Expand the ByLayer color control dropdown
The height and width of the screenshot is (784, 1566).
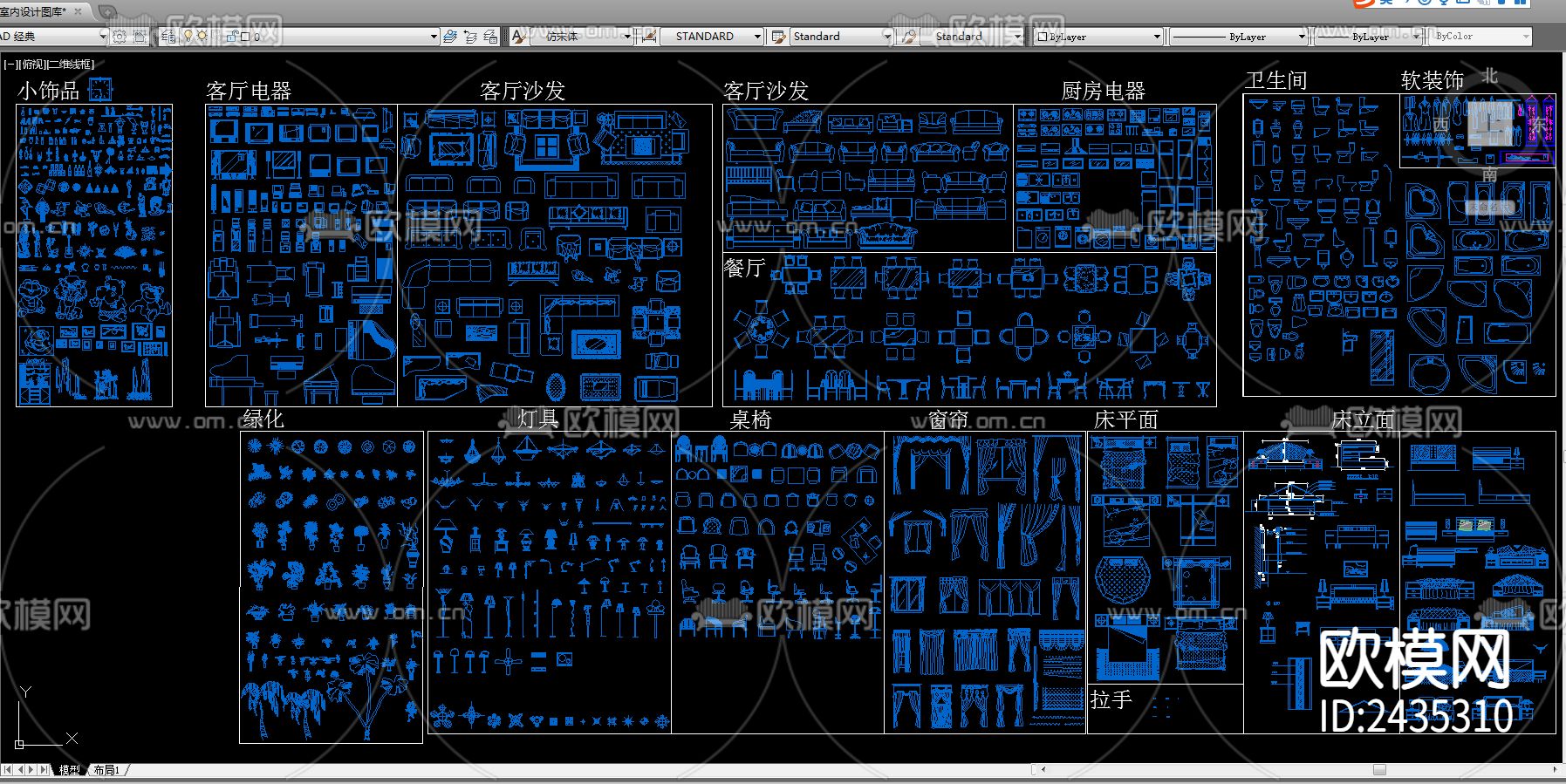point(1158,37)
